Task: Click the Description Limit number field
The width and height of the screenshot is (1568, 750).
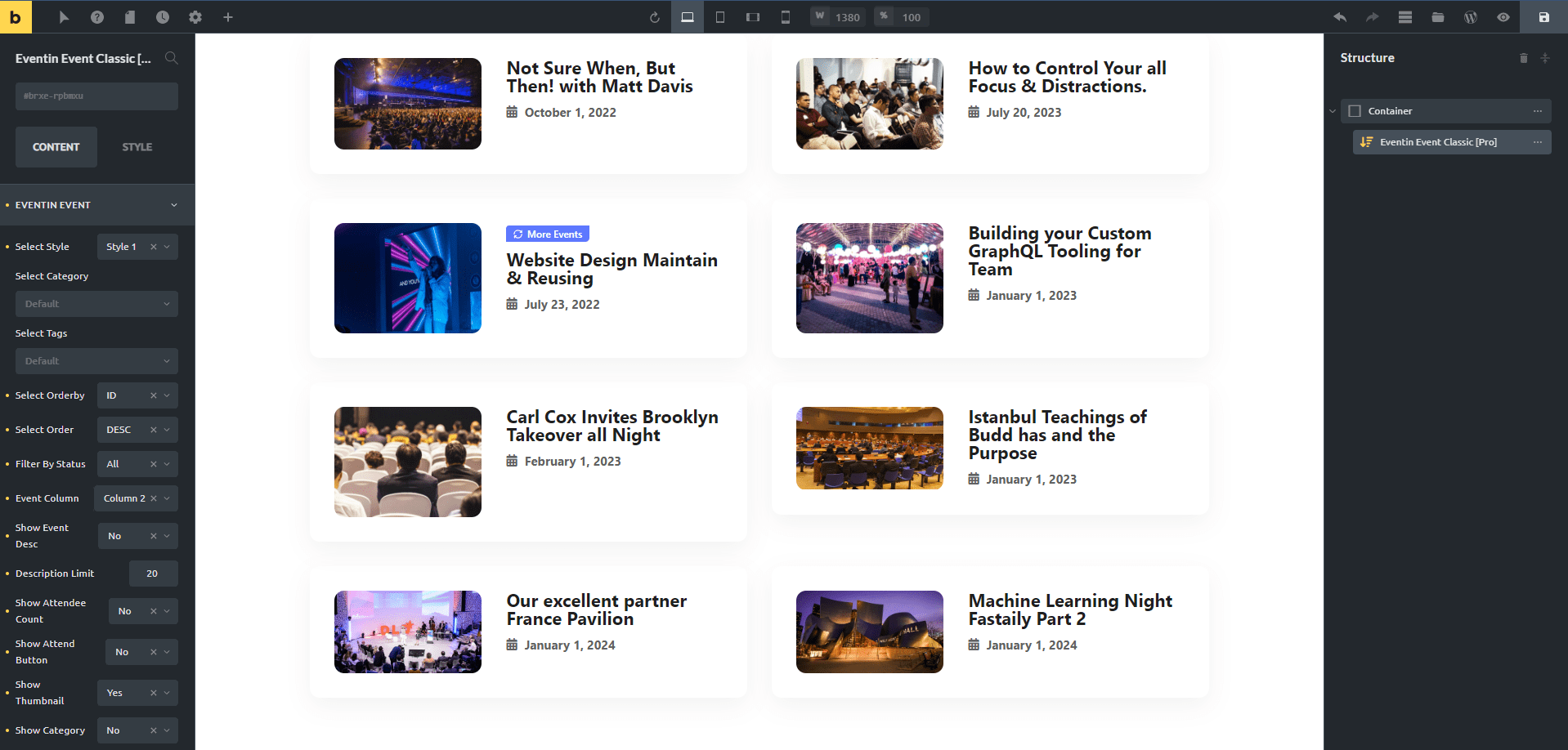Action: click(x=153, y=574)
